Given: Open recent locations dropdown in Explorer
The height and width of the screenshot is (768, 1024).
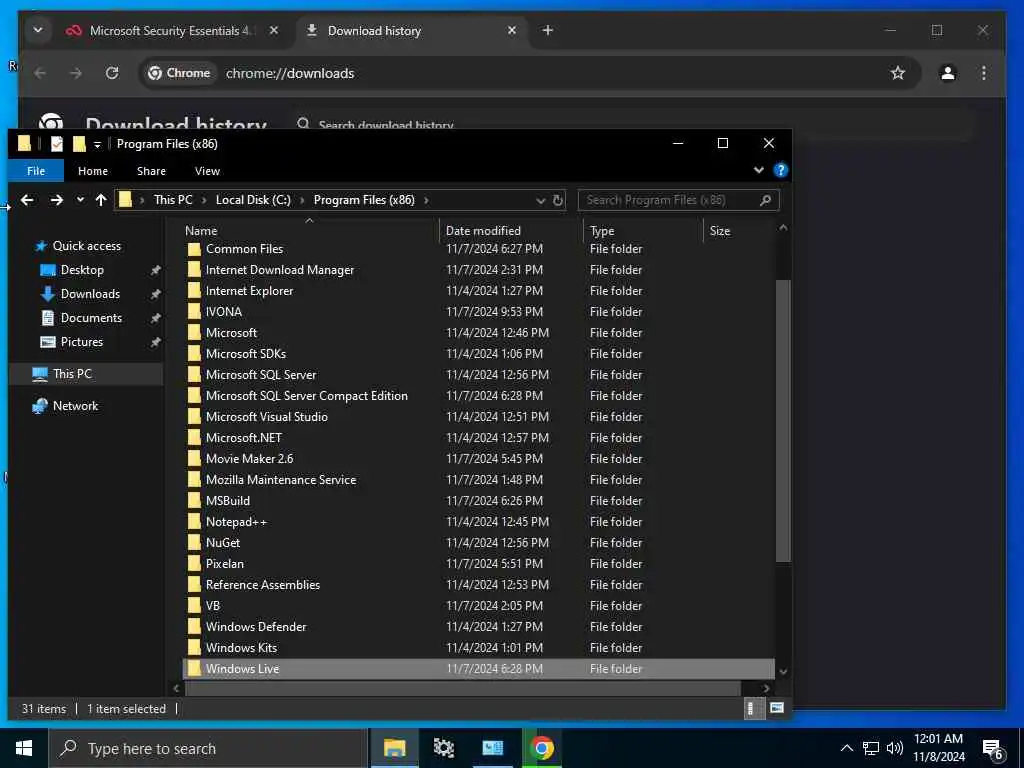Looking at the screenshot, I should click(x=80, y=200).
